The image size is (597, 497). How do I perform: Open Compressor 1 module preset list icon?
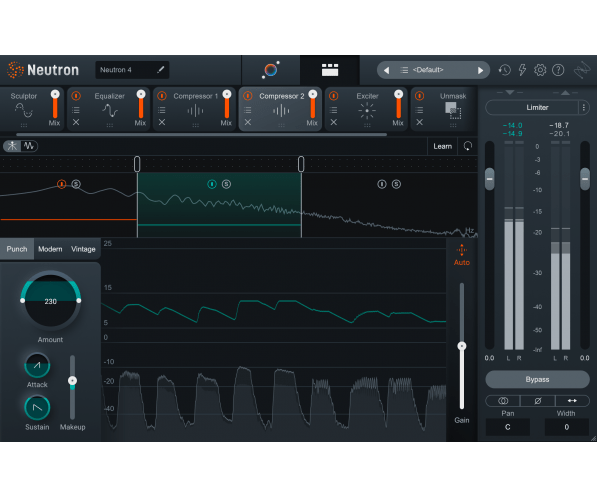pyautogui.click(x=162, y=110)
